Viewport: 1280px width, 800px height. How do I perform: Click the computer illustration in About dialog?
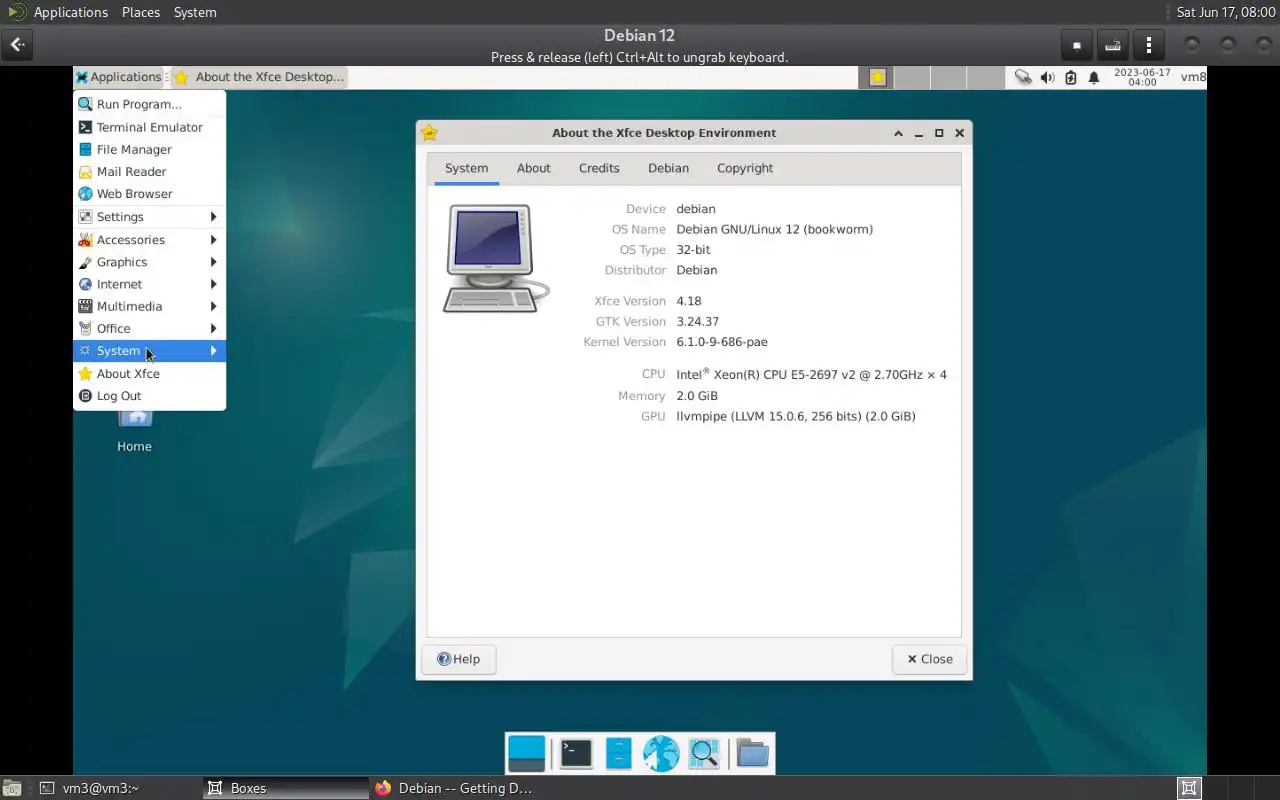pyautogui.click(x=496, y=259)
